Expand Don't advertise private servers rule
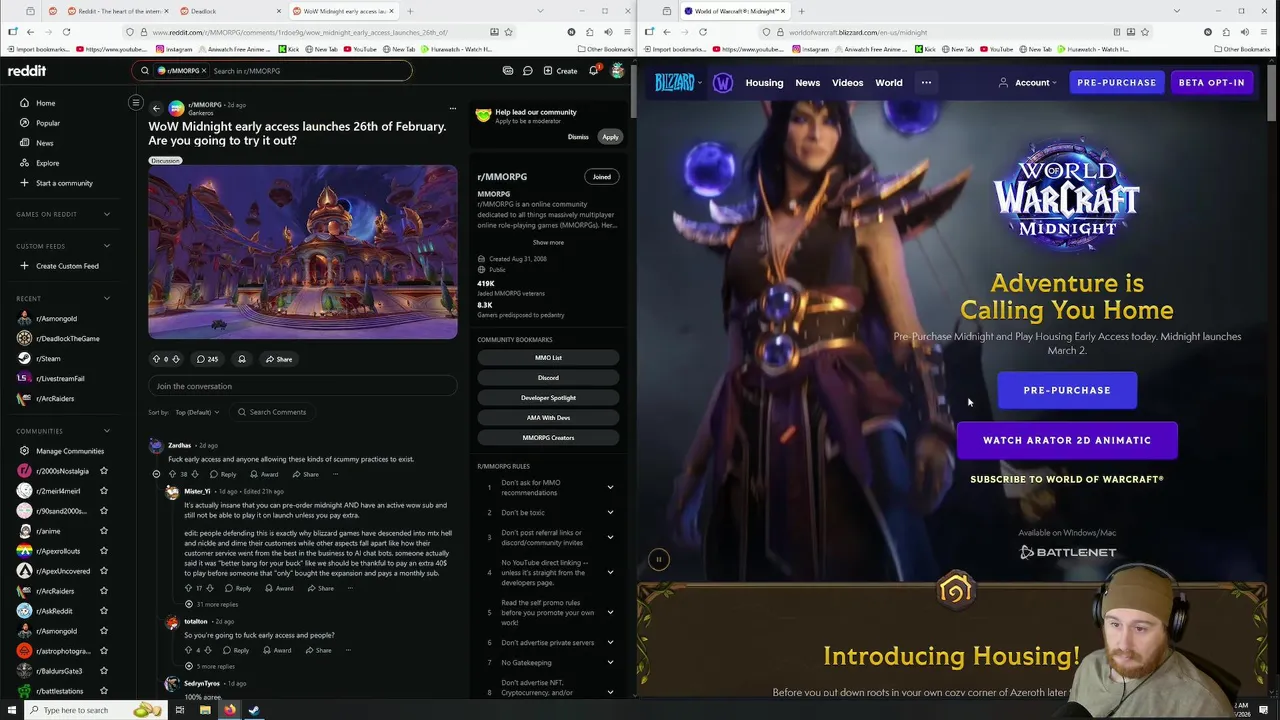 pyautogui.click(x=610, y=642)
